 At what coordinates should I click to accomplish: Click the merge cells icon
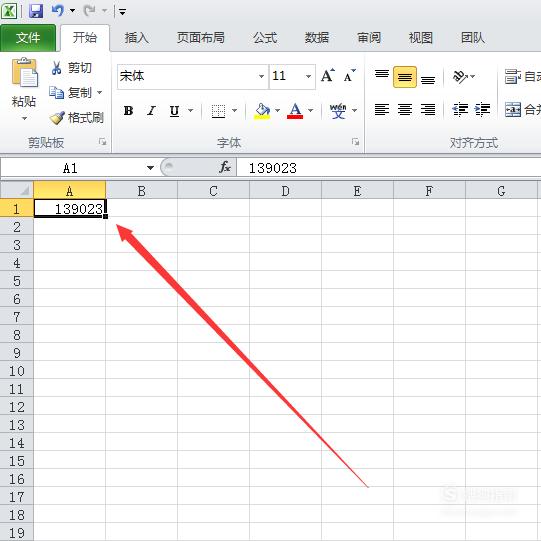[513, 110]
